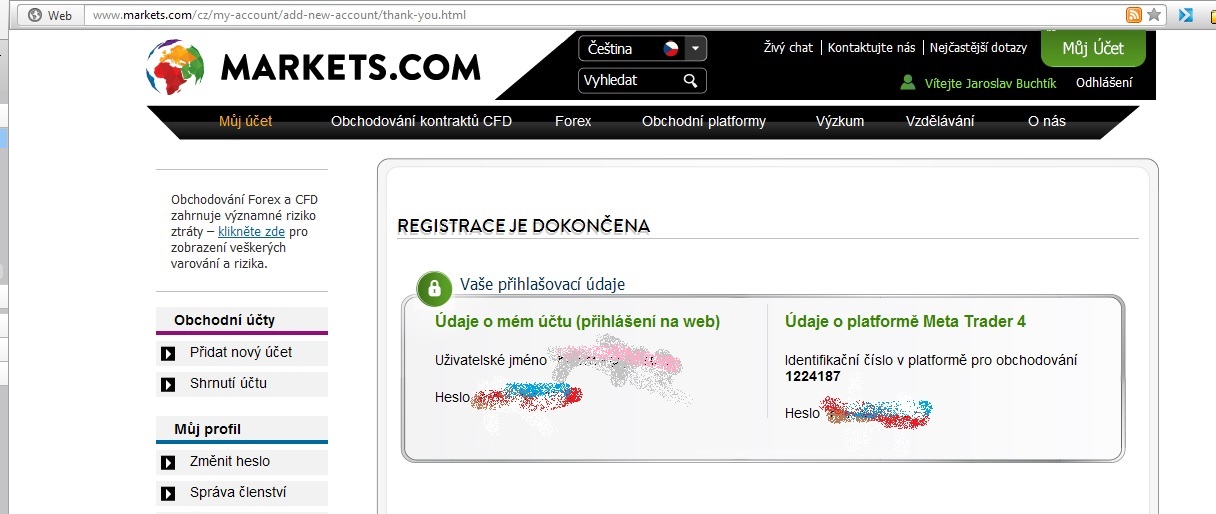Open the Obchodní platformy menu
The image size is (1216, 514).
coord(704,121)
